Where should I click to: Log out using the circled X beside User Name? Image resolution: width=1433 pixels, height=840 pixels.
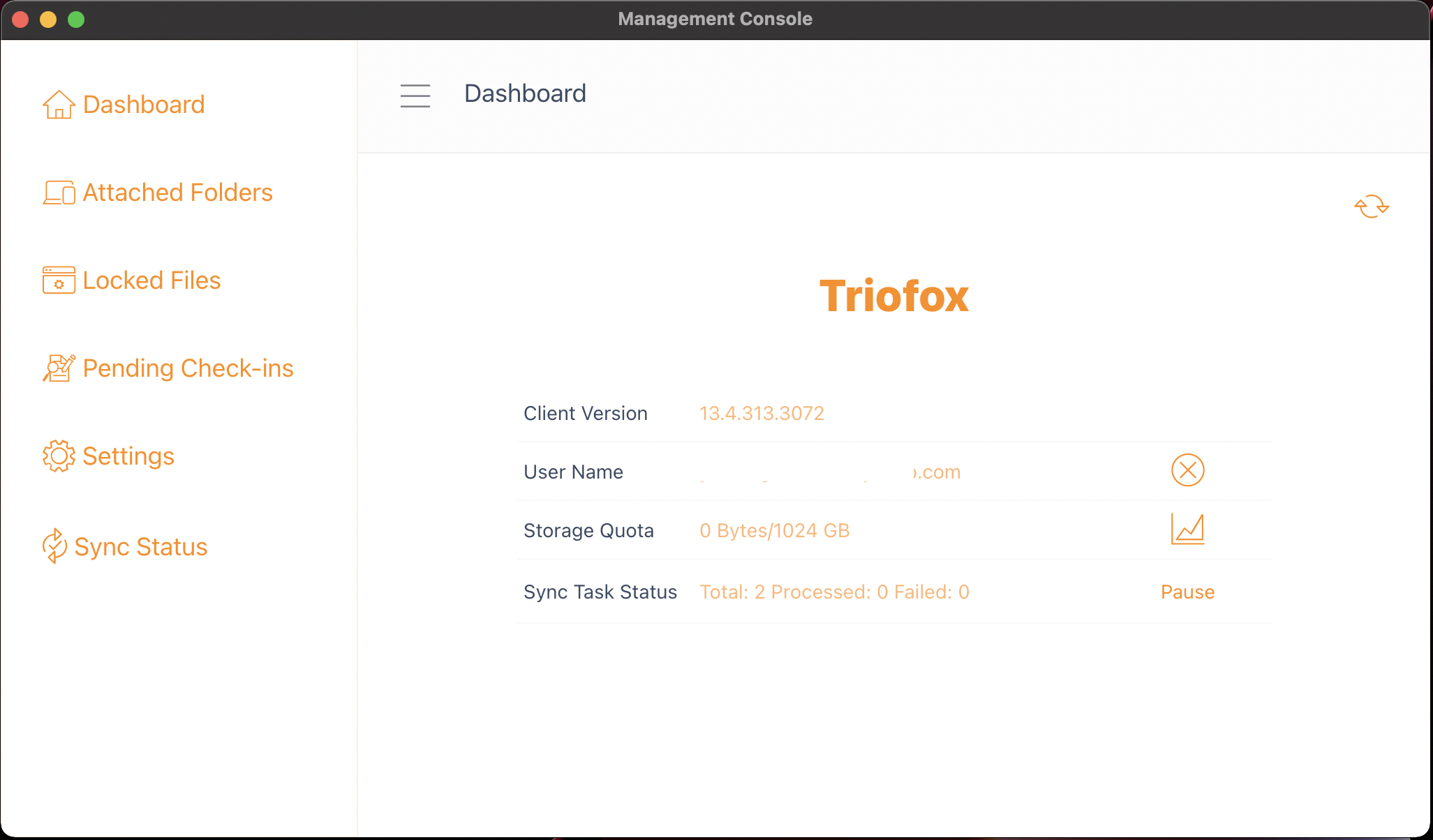tap(1188, 470)
